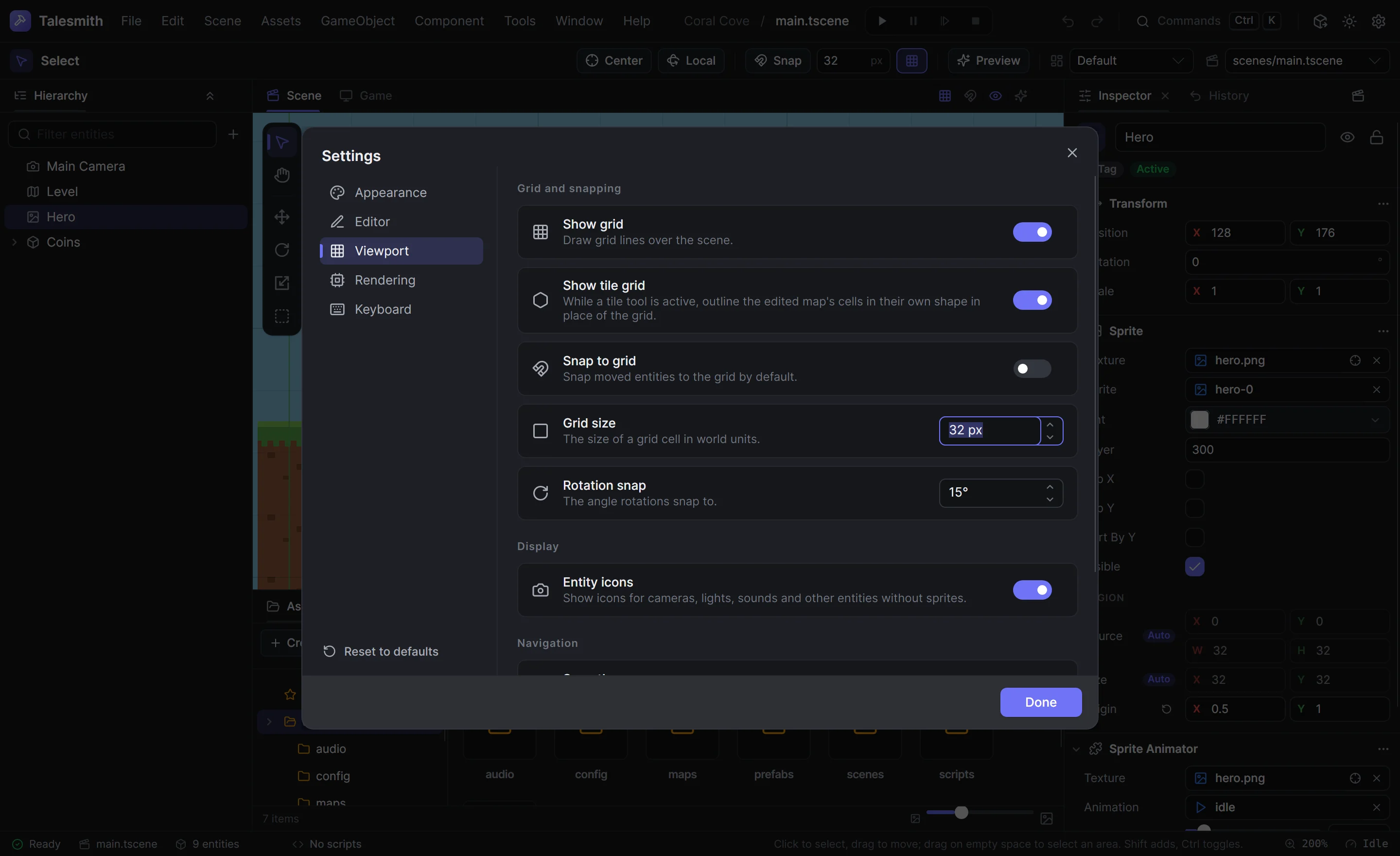Add entity with plus icon in Hierarchy
The height and width of the screenshot is (856, 1400).
(x=233, y=134)
